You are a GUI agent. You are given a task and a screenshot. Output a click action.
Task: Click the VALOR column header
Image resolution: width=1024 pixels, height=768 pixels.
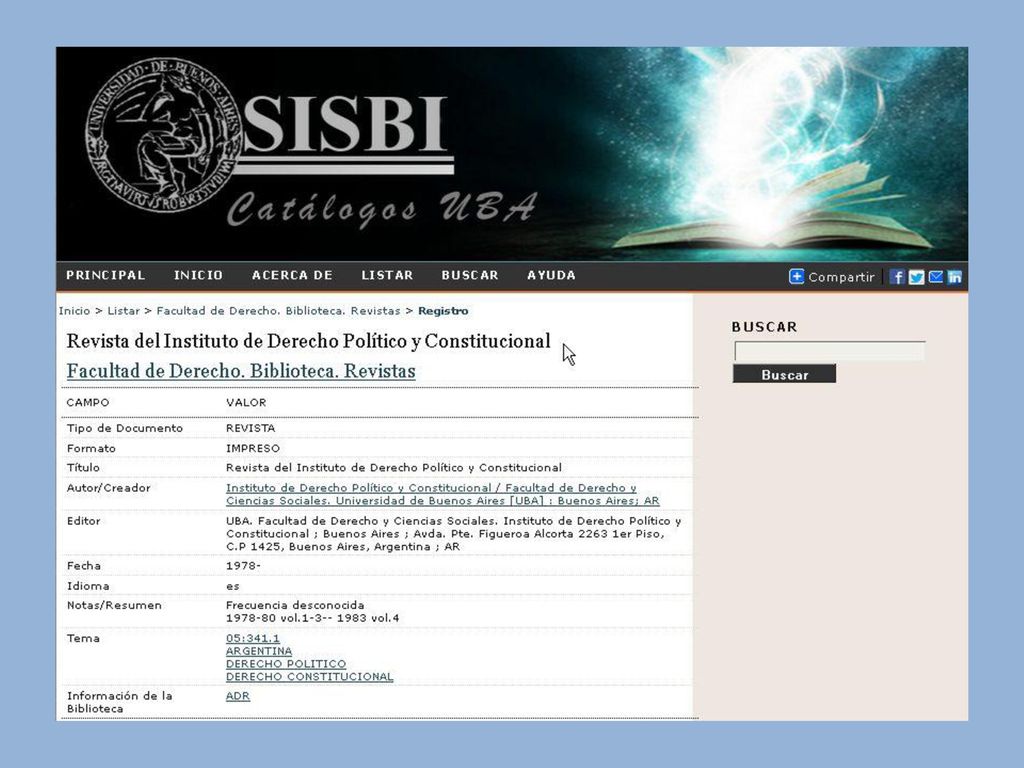[x=246, y=402]
